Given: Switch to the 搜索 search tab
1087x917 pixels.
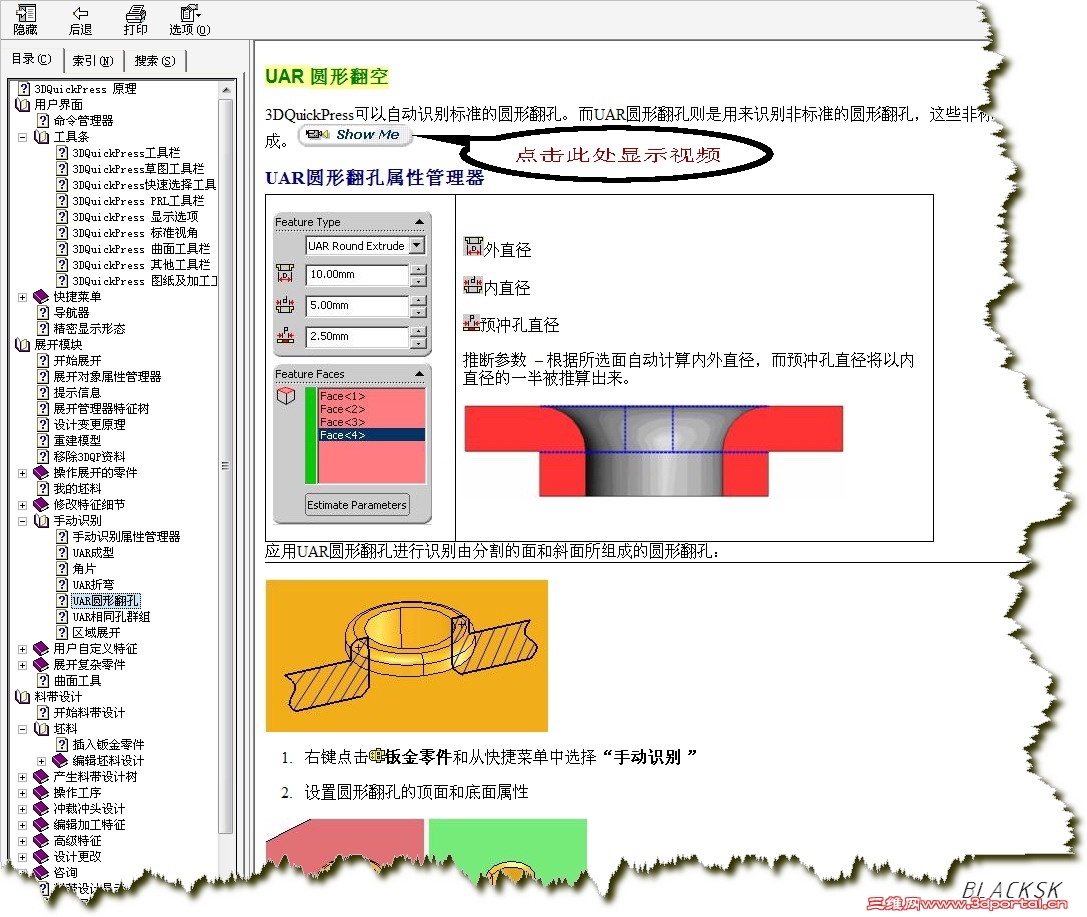Looking at the screenshot, I should [x=155, y=61].
